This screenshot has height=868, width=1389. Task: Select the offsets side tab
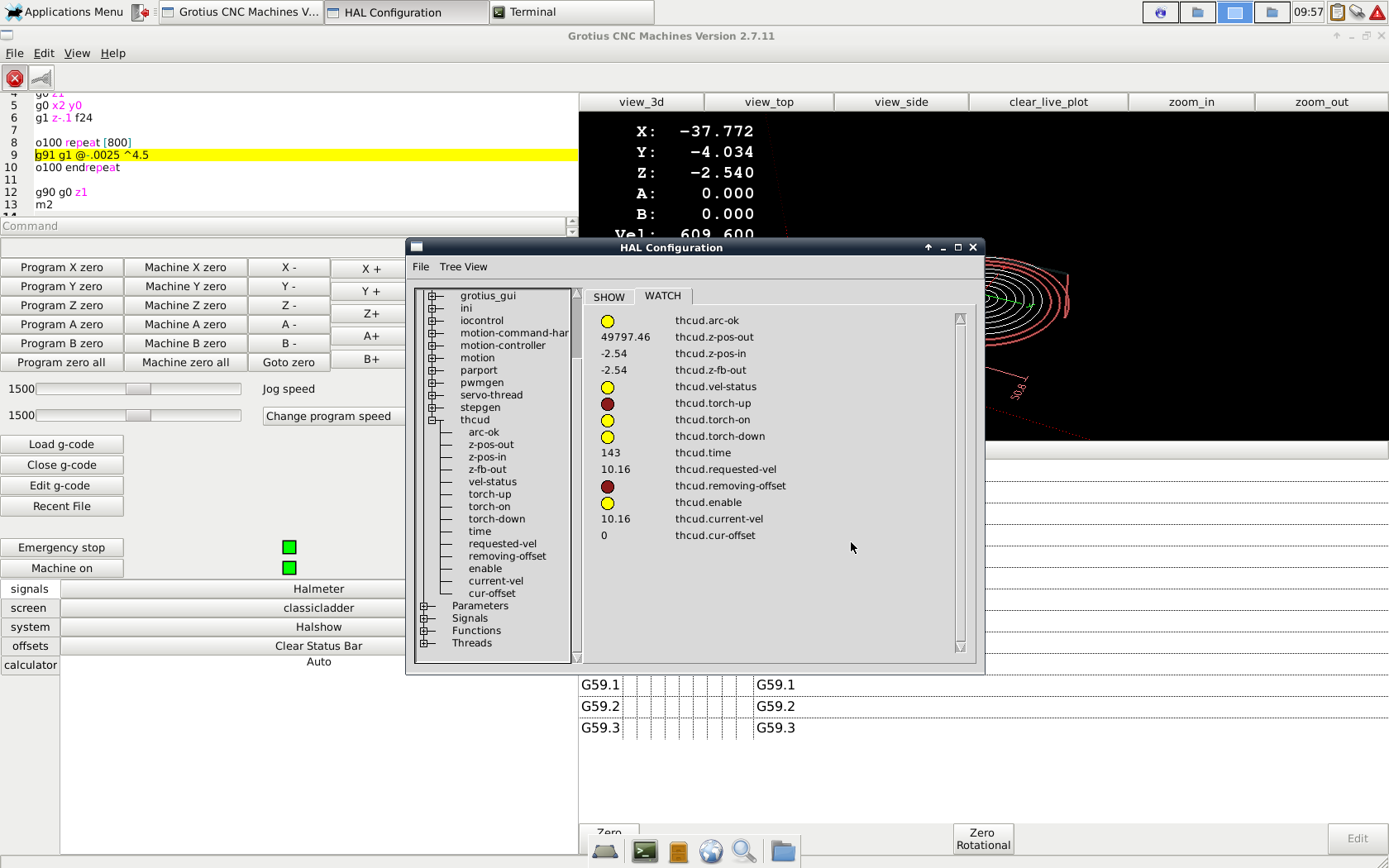(x=31, y=646)
